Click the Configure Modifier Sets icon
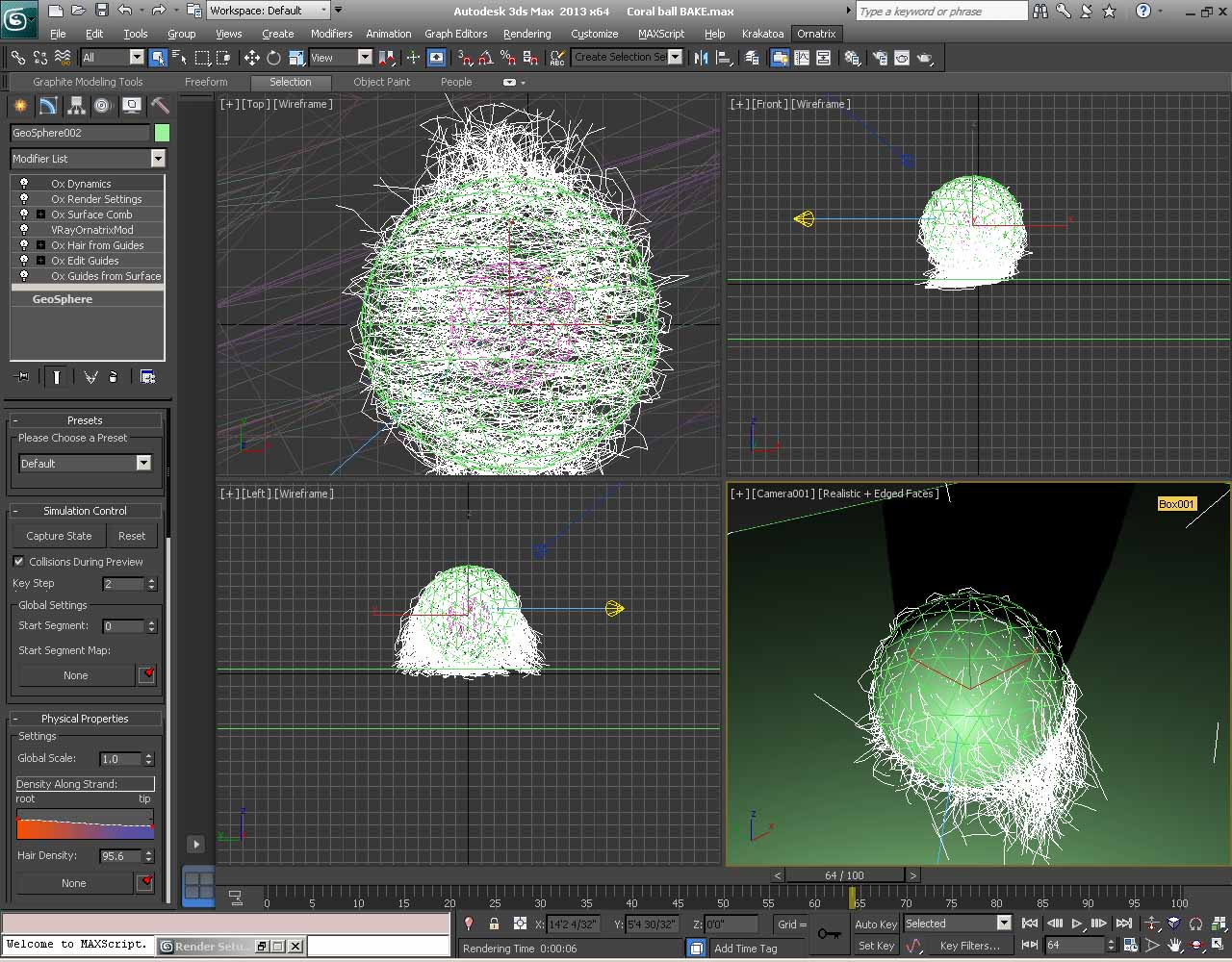 coord(147,377)
